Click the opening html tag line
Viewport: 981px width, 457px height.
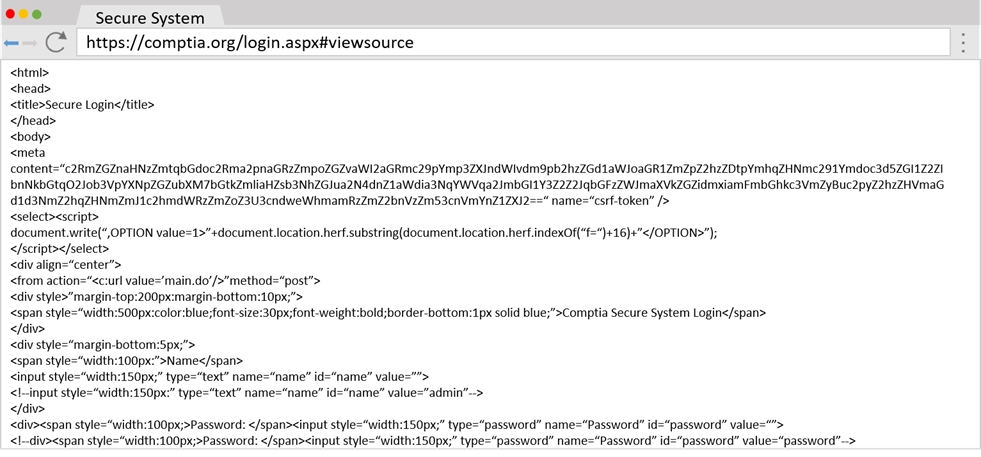point(30,72)
